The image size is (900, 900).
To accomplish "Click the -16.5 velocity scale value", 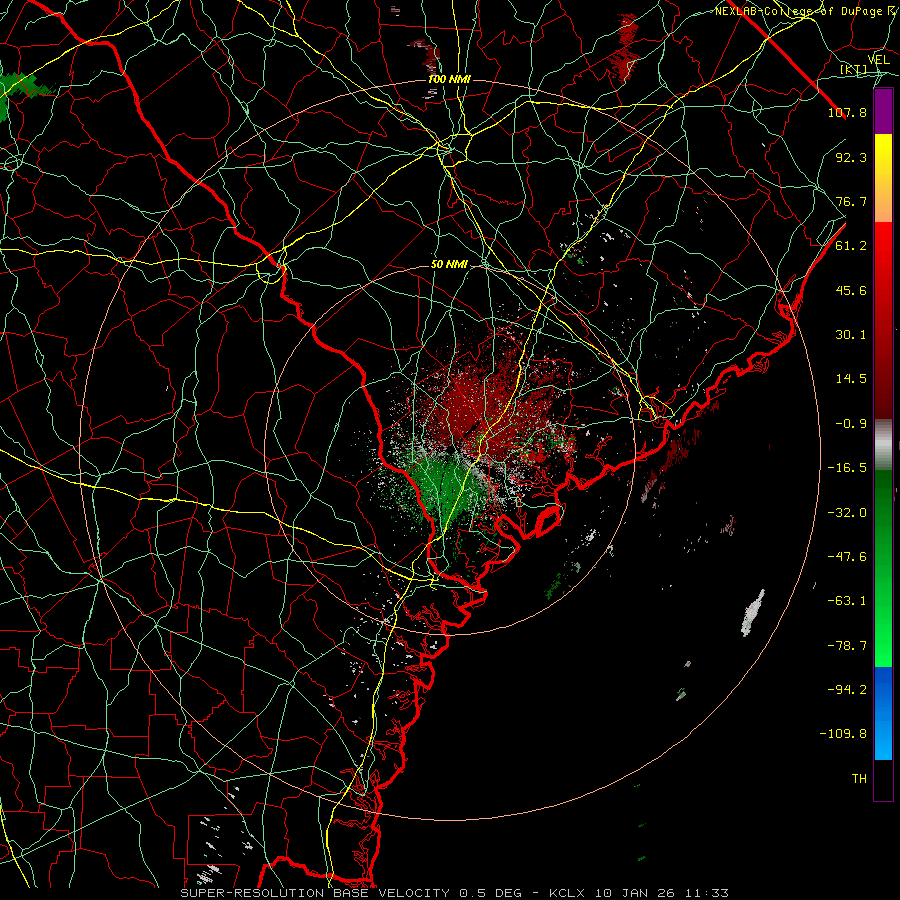I will point(847,468).
